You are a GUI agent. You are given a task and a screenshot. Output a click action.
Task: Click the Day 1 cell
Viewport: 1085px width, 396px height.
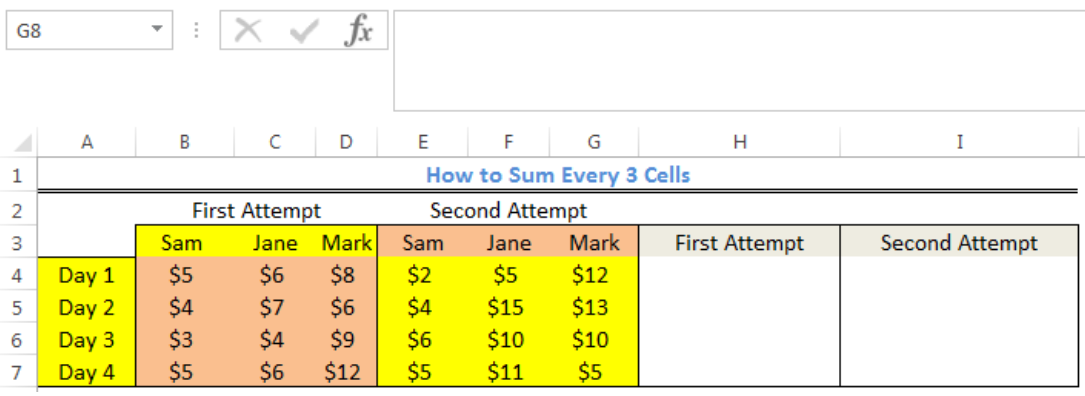[x=86, y=276]
